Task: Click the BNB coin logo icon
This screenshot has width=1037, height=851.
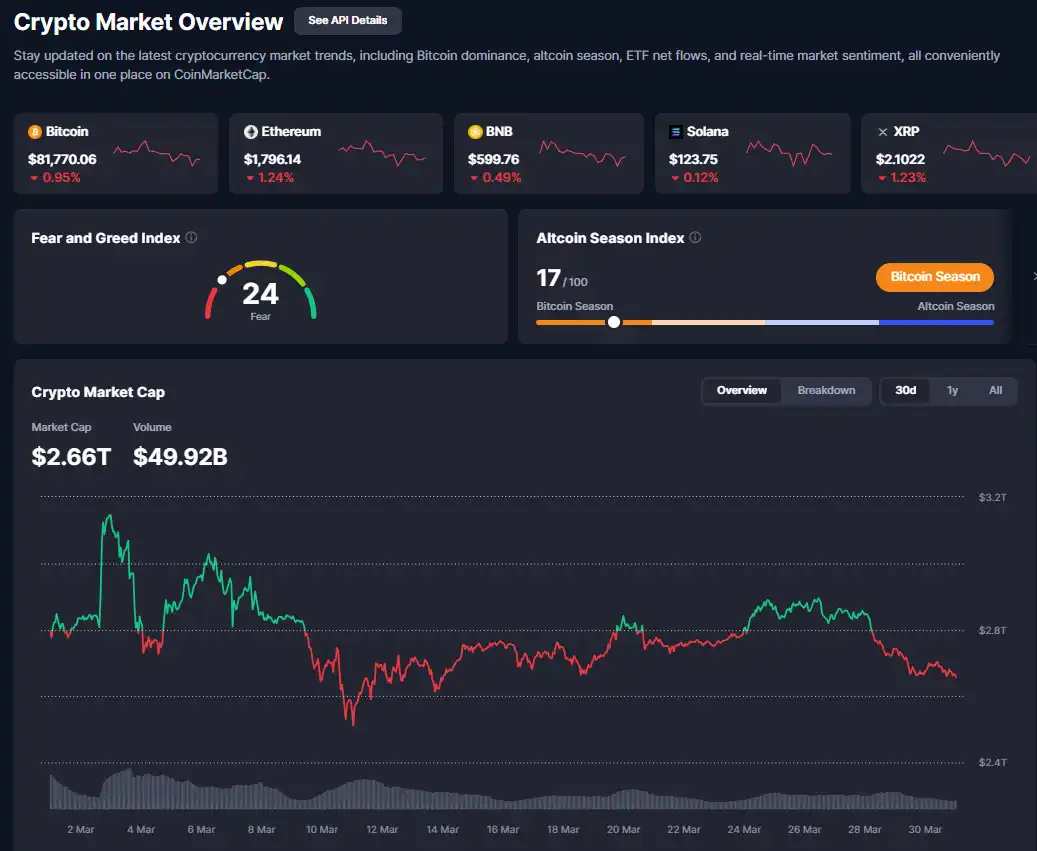Action: [x=475, y=132]
